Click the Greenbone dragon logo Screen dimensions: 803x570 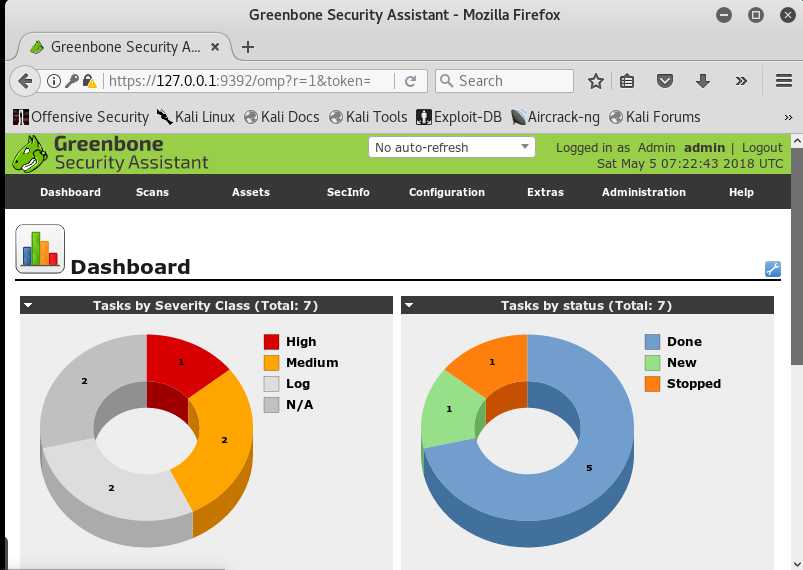(x=30, y=154)
